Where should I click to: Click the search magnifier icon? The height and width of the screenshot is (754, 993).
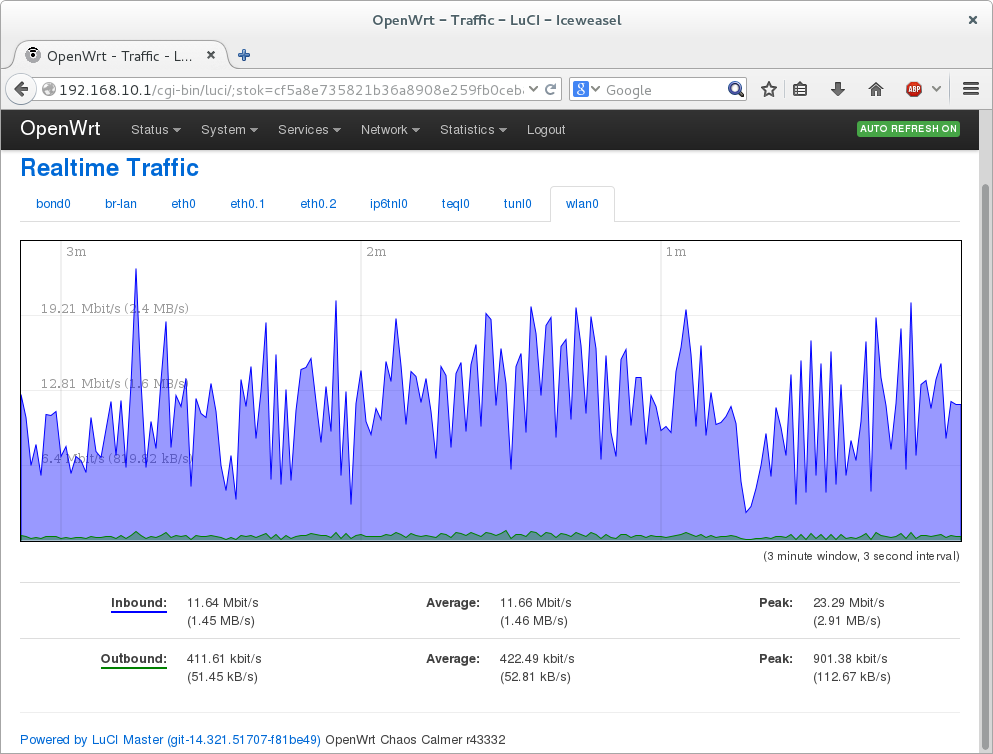point(735,89)
